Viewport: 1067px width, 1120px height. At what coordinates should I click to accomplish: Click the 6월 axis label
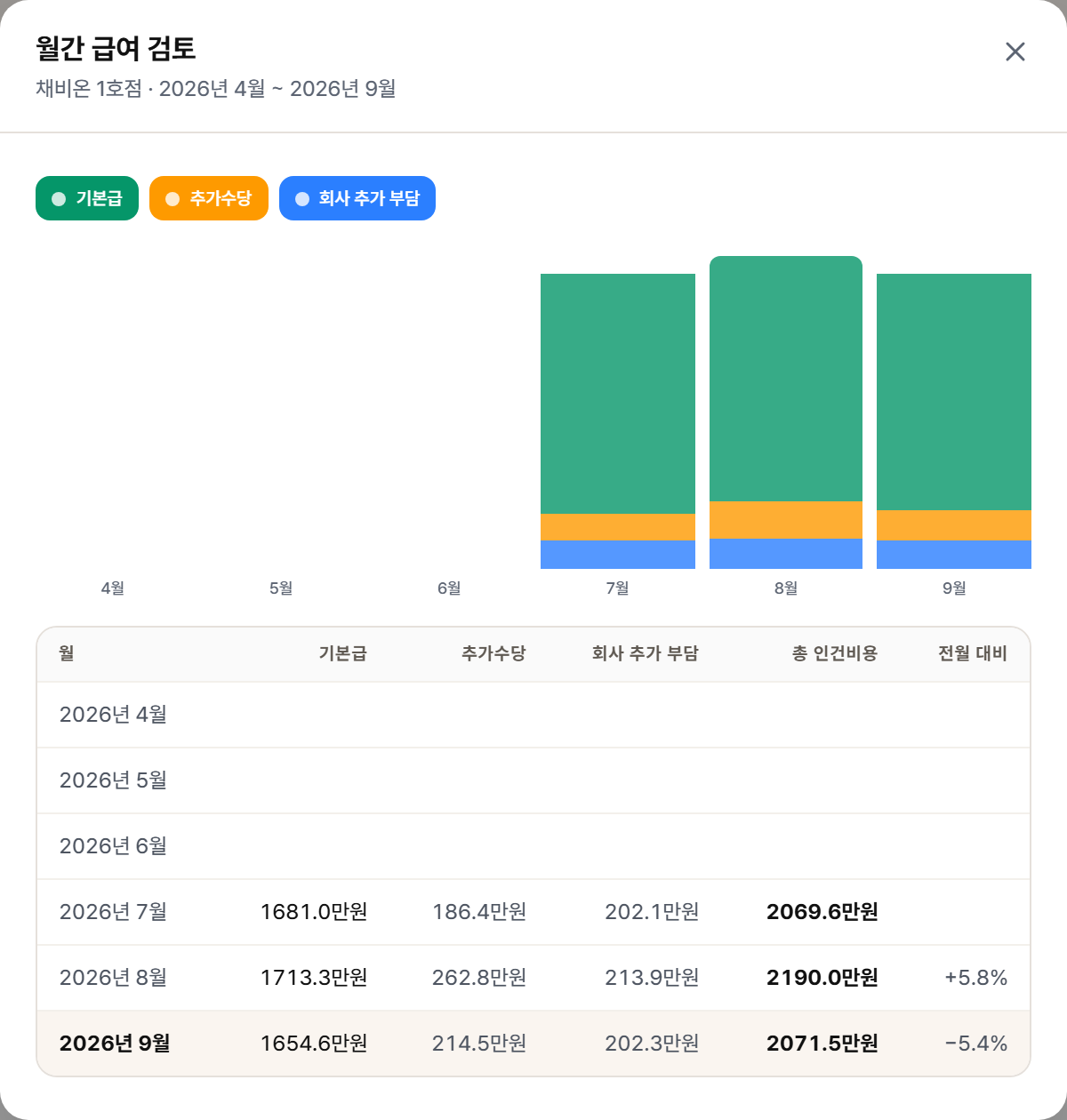pos(449,588)
